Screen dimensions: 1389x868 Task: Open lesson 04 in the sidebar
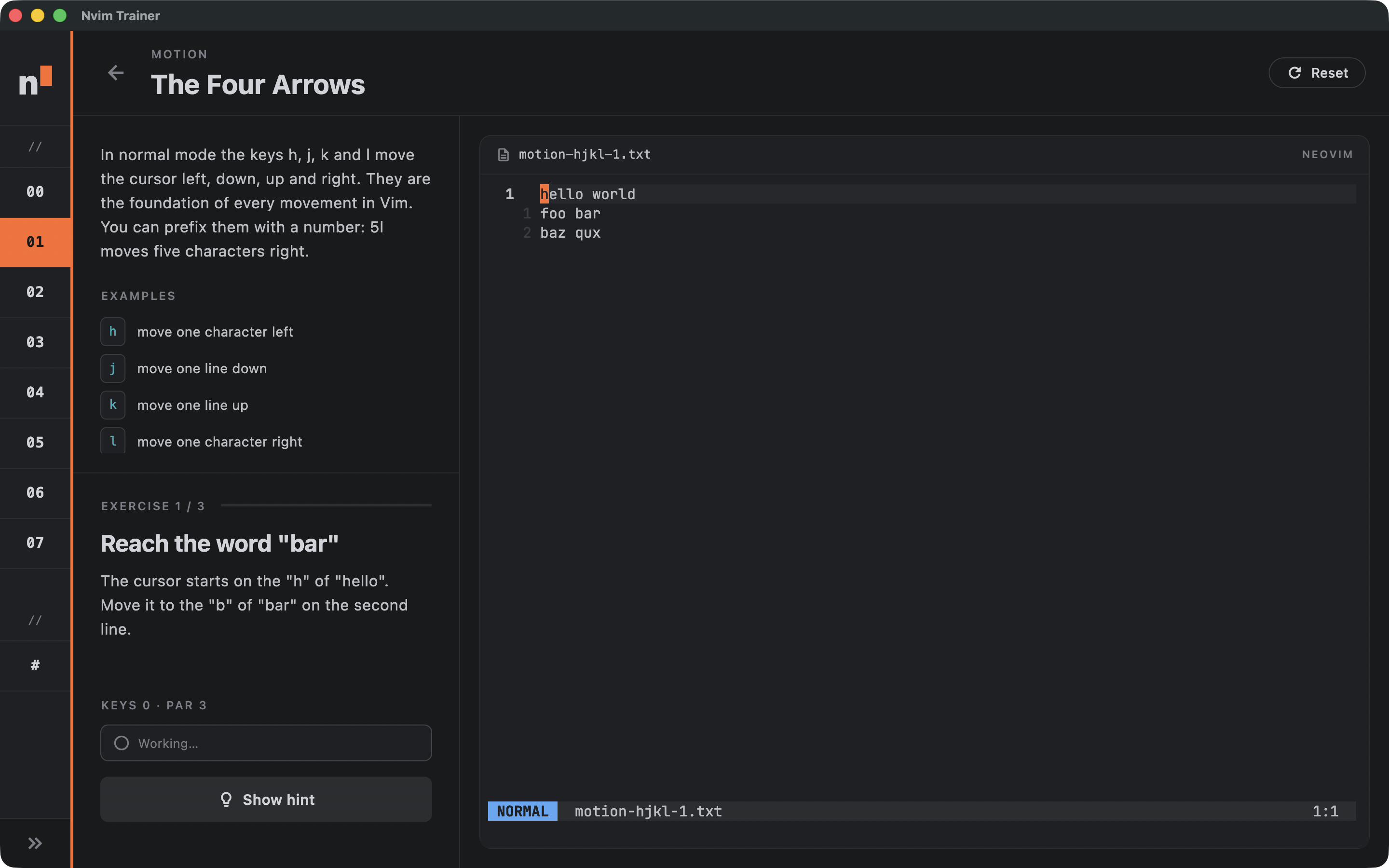[x=35, y=392]
